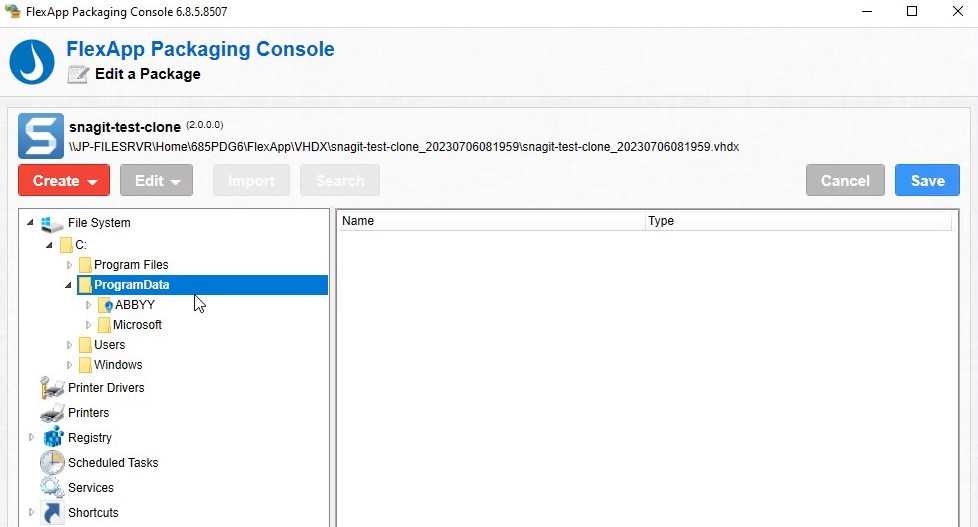This screenshot has height=527, width=978.
Task: Click the ABBYY folder icon
Action: pos(105,304)
